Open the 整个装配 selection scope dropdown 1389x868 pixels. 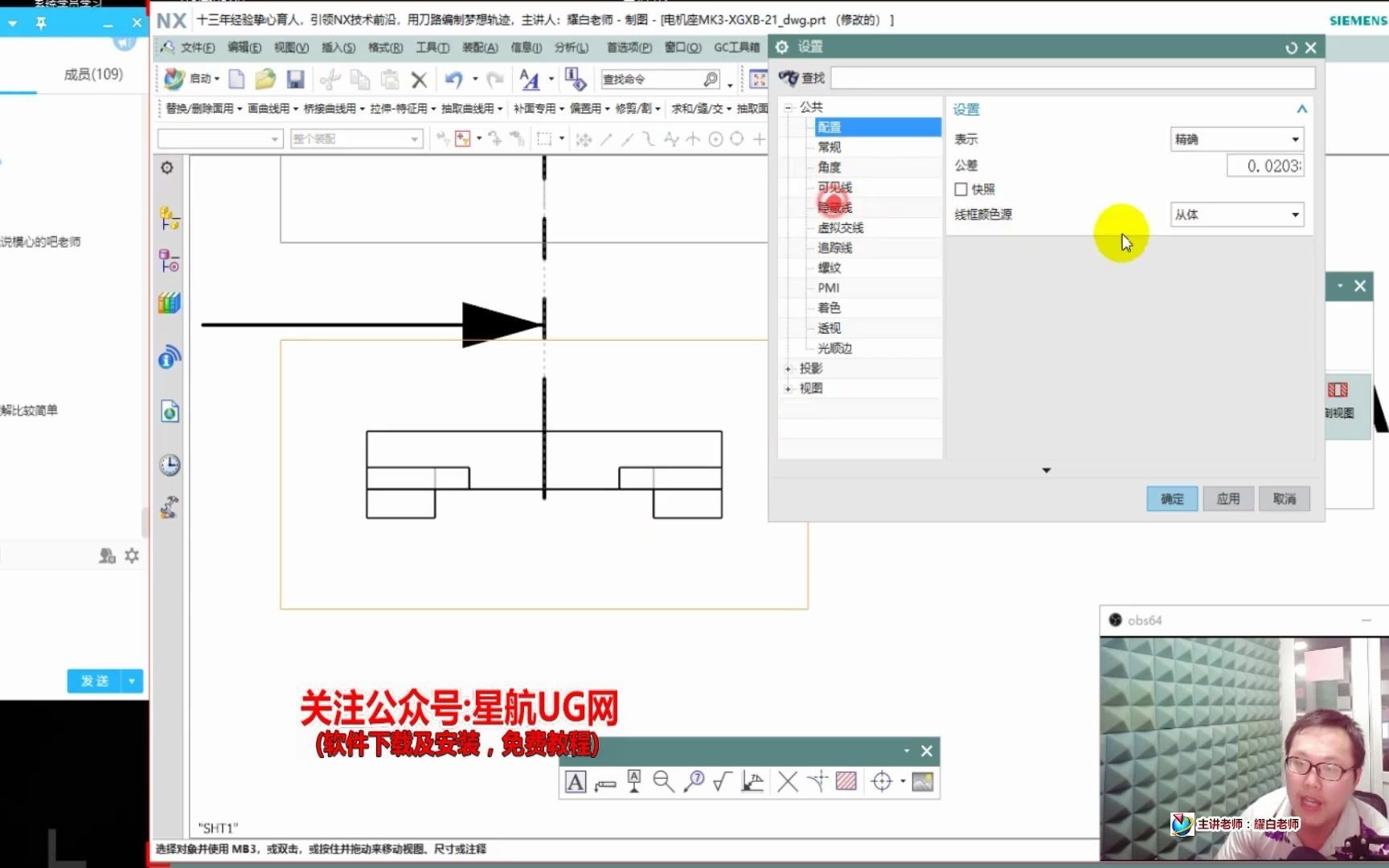tap(356, 139)
